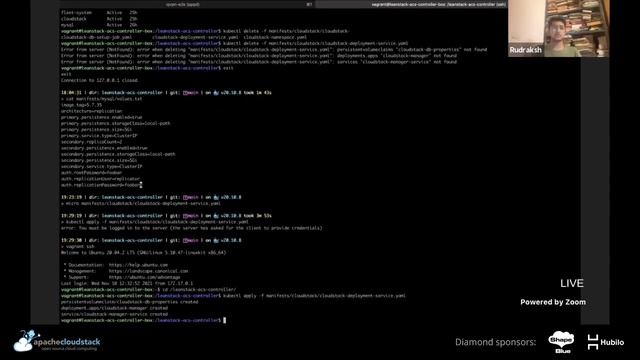The image size is (640, 360).
Task: Click the LIVE indicator label
Action: [571, 283]
